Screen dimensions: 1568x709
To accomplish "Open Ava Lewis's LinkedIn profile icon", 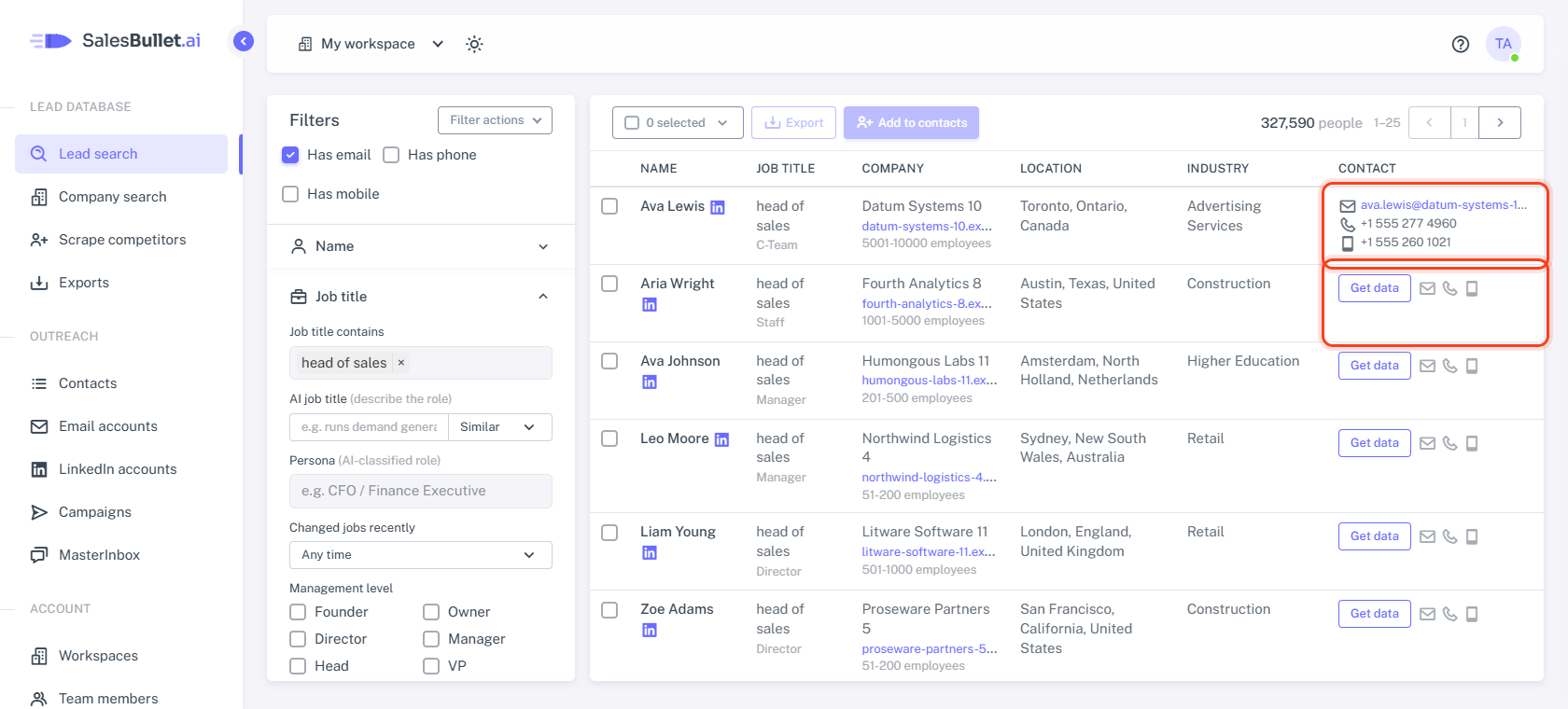I will 718,207.
